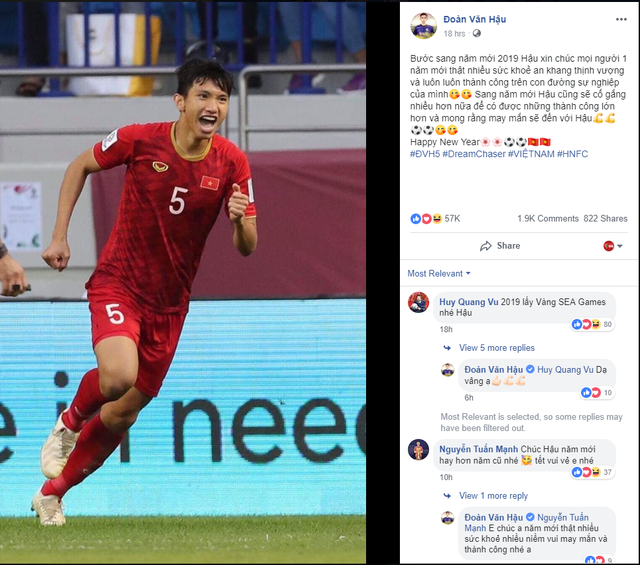Click the 18 hrs post timestamp

[454, 33]
